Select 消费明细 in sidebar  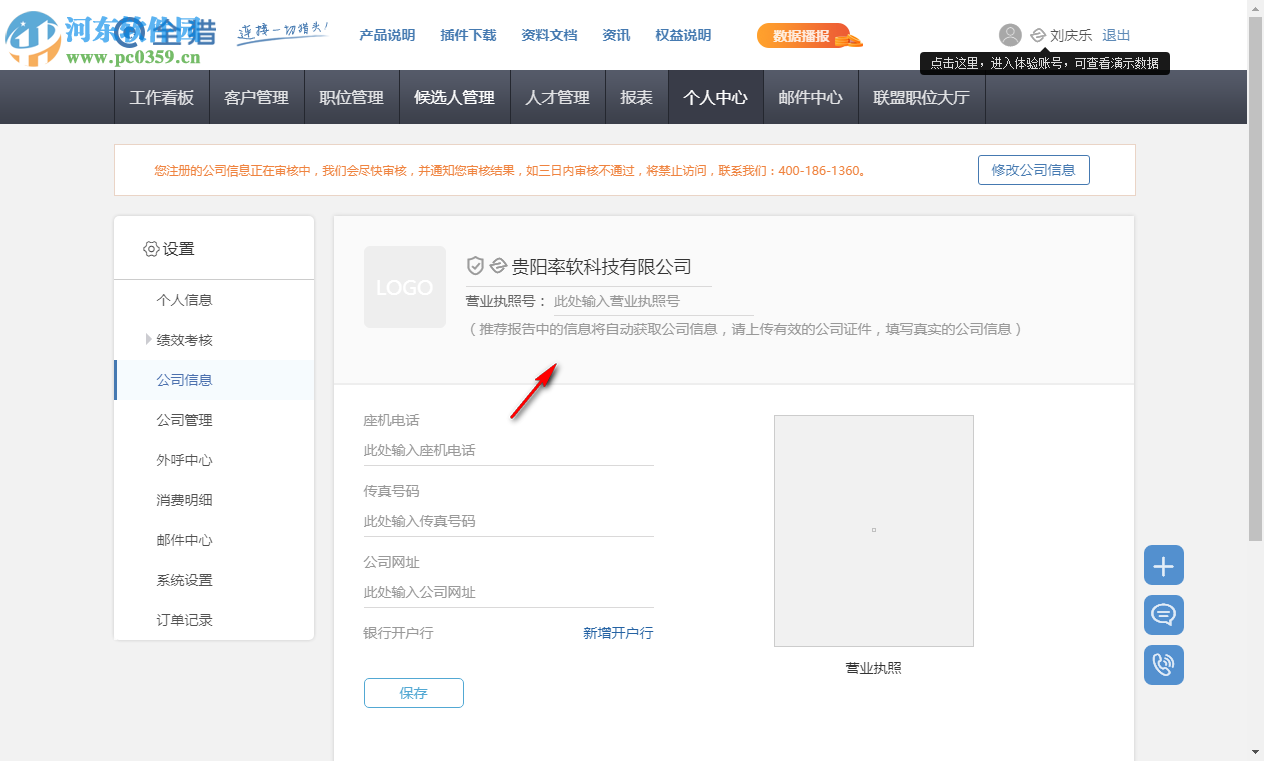coord(214,500)
